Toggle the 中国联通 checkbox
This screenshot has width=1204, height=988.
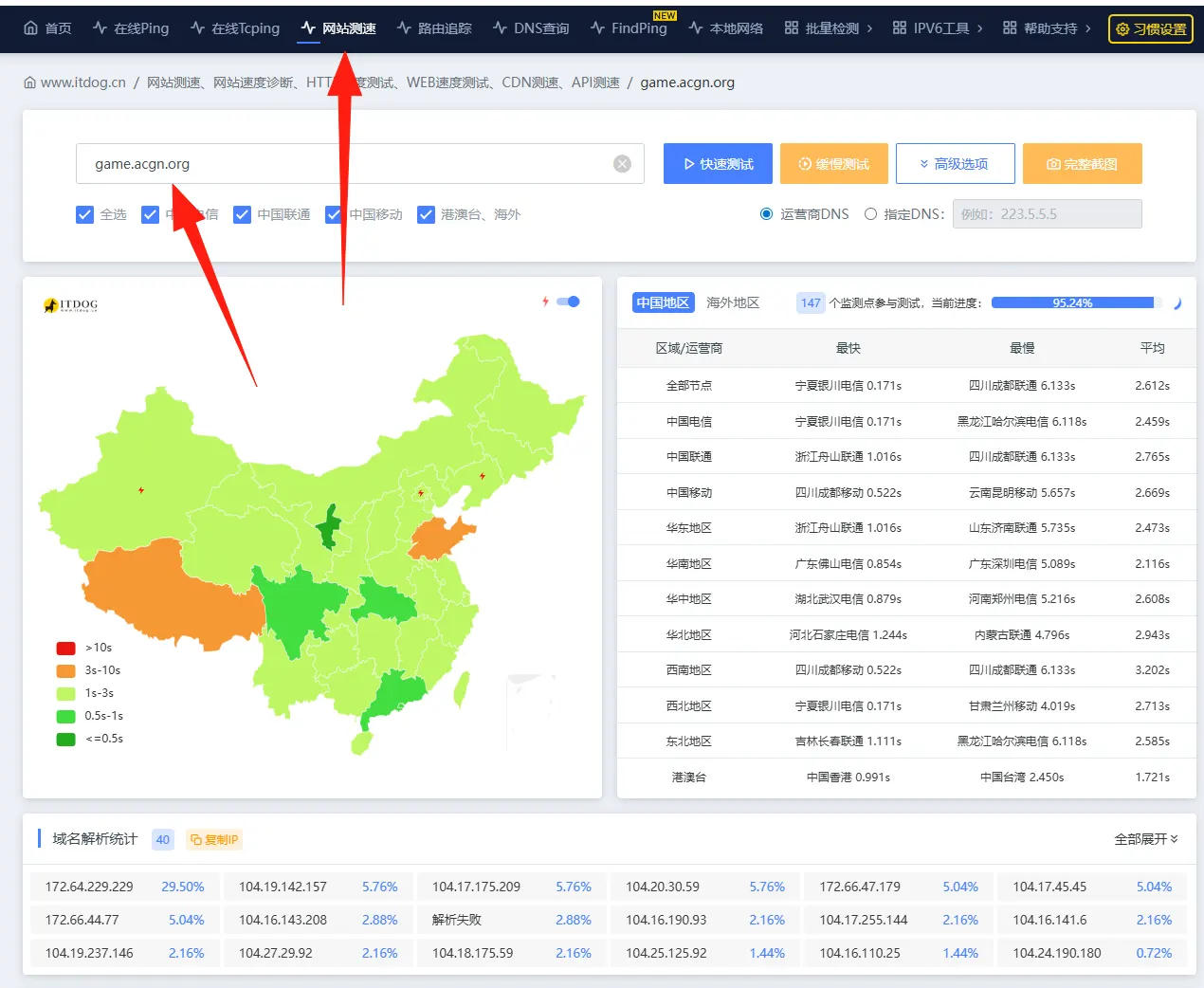(x=242, y=214)
